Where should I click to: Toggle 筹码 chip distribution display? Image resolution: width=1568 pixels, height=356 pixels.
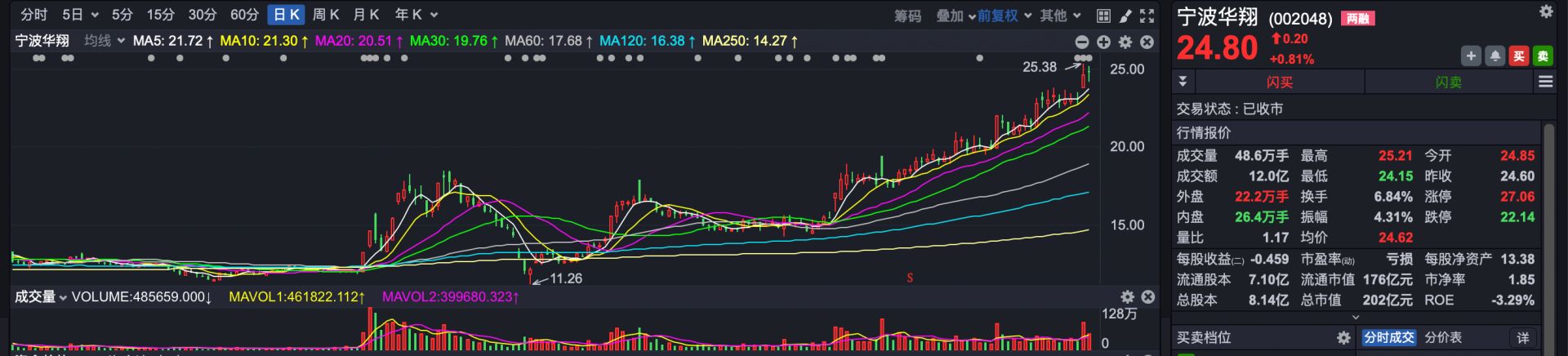pyautogui.click(x=907, y=16)
